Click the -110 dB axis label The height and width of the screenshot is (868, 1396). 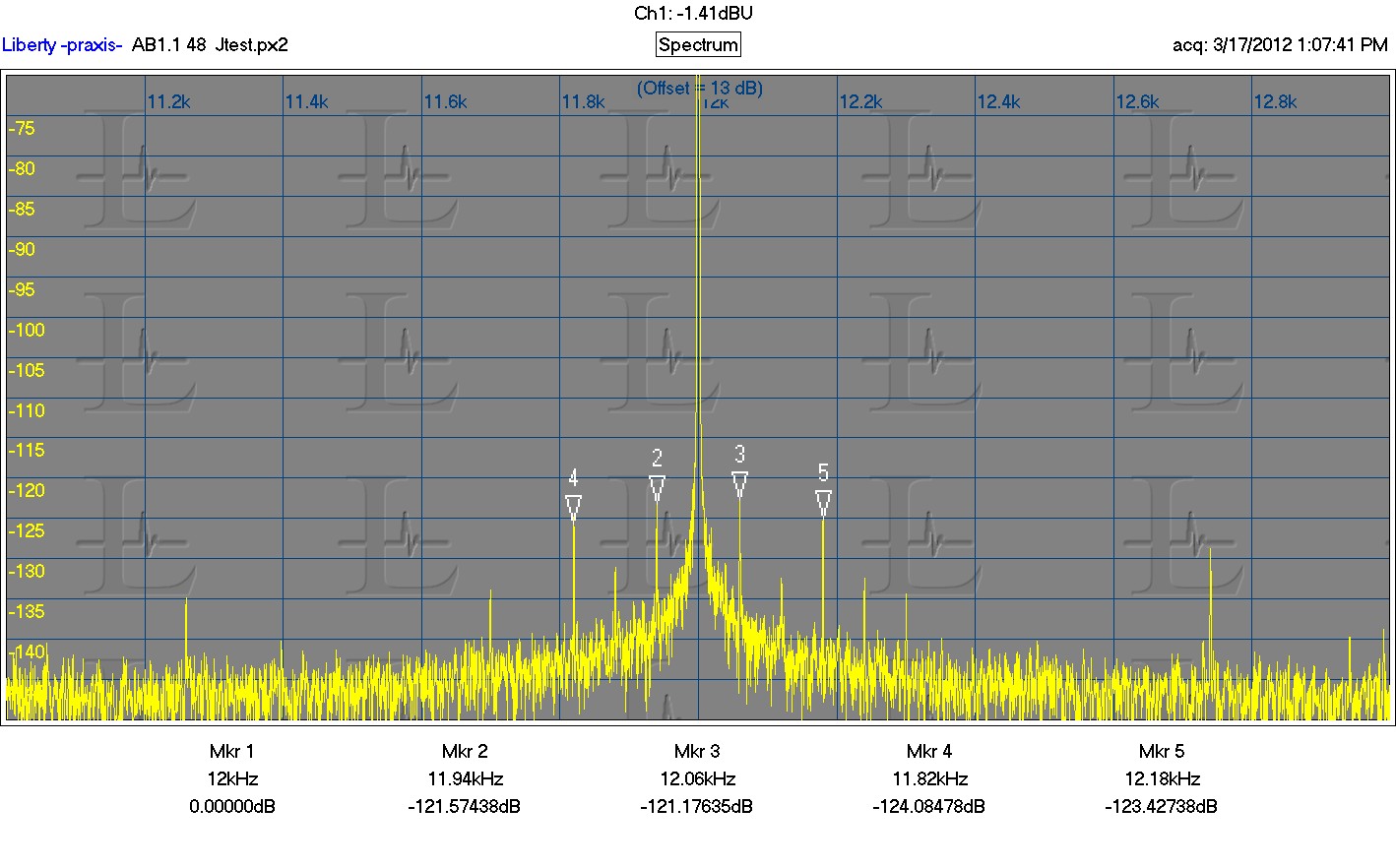click(27, 410)
